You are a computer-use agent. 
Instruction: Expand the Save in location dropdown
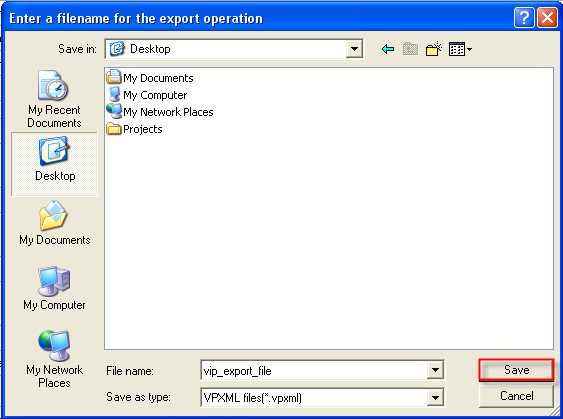click(x=354, y=49)
